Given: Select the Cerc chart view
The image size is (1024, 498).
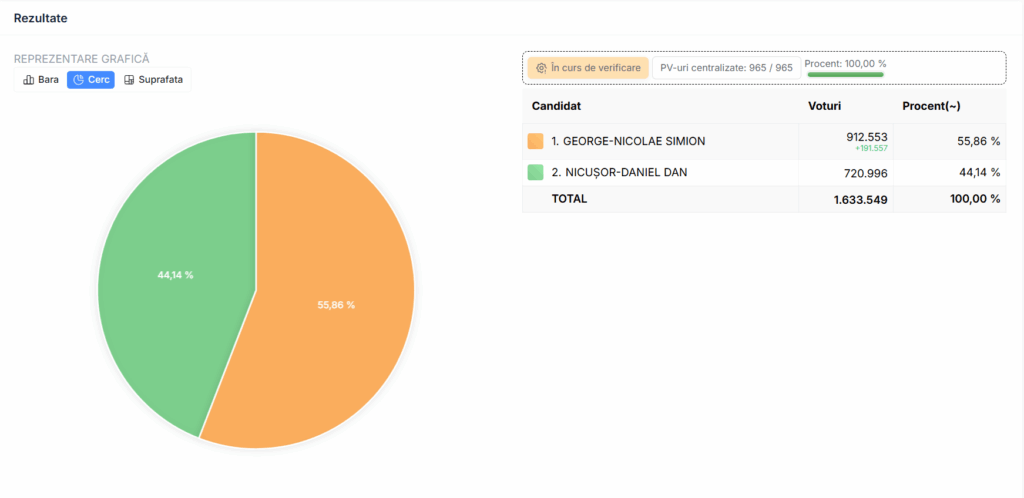Looking at the screenshot, I should click(91, 80).
